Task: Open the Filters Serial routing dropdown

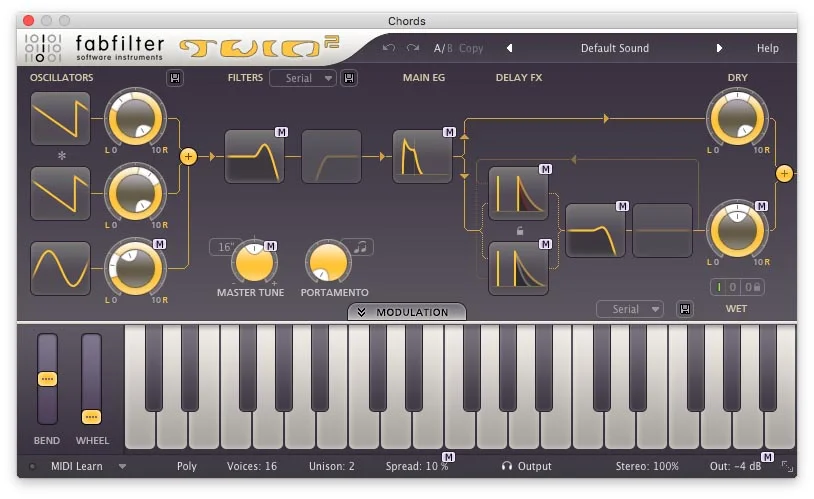Action: (303, 78)
